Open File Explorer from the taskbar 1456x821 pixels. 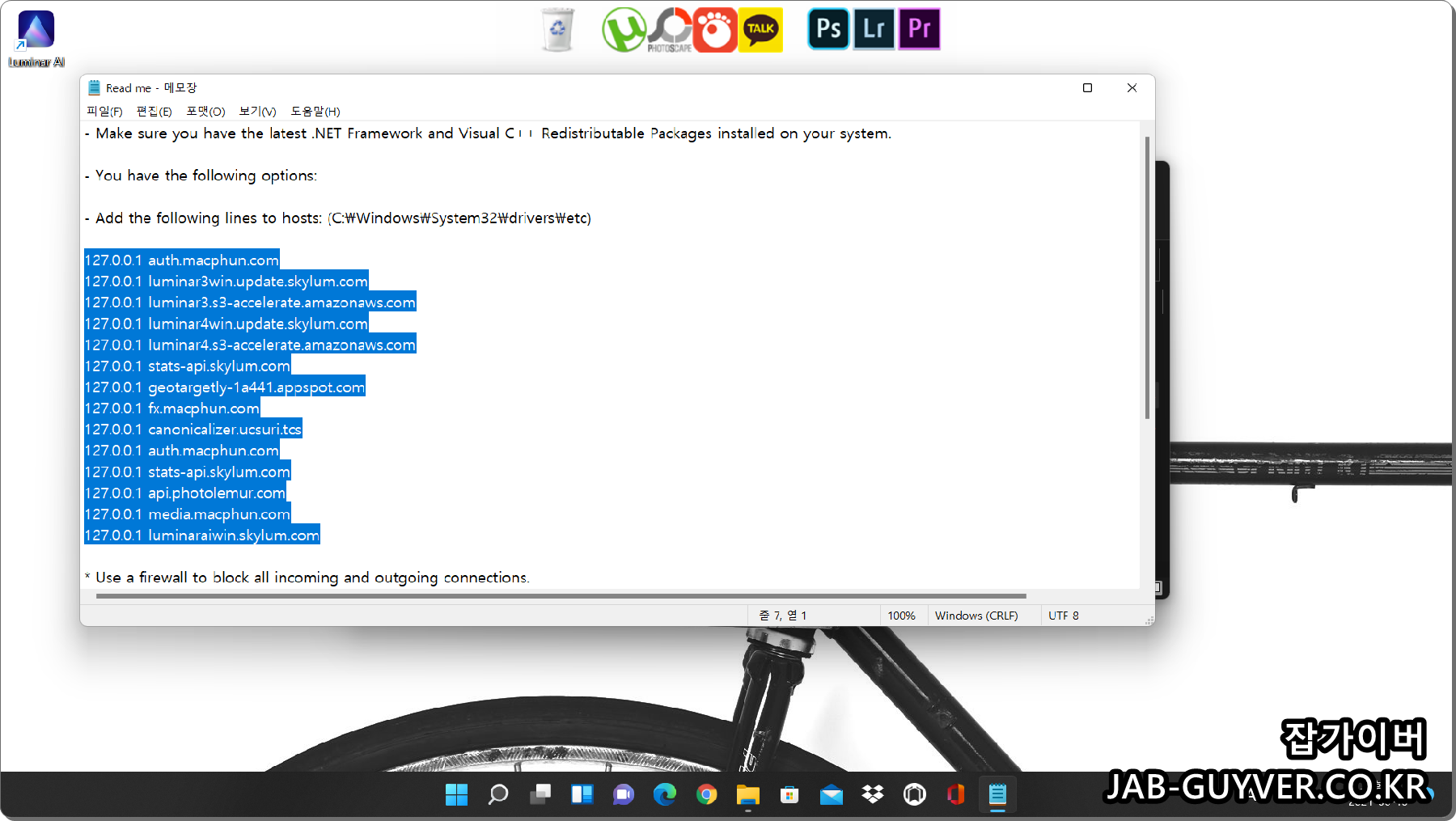(x=748, y=794)
